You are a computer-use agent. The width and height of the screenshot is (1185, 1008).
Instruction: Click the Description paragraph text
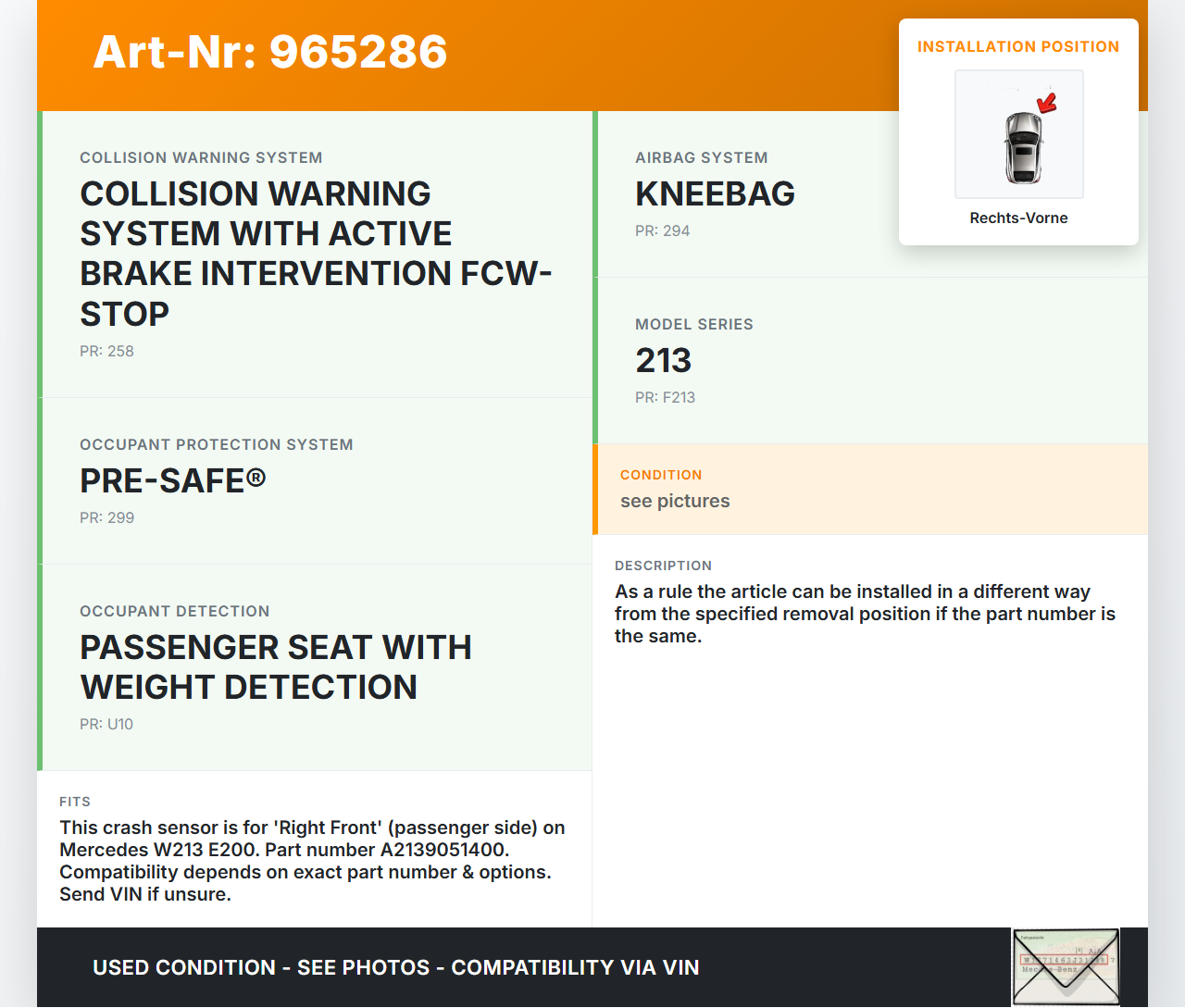click(865, 614)
